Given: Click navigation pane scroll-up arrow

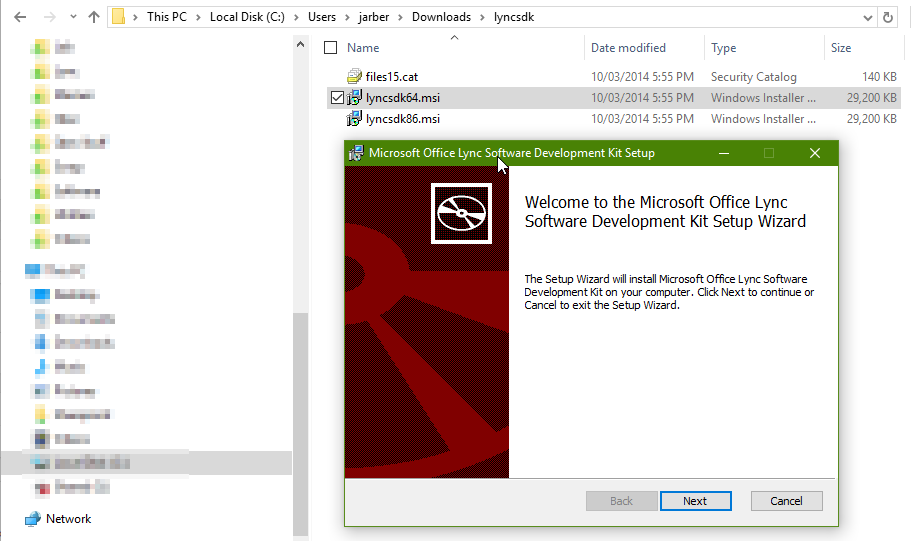Looking at the screenshot, I should (x=300, y=45).
